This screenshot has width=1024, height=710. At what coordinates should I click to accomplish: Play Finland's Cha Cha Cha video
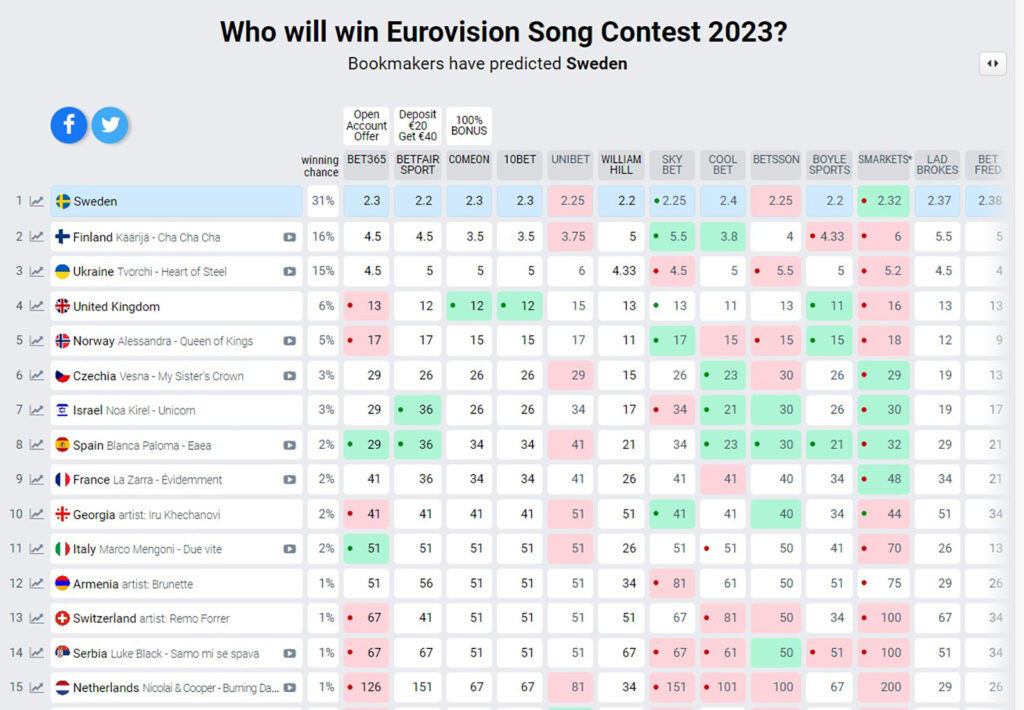tap(289, 237)
